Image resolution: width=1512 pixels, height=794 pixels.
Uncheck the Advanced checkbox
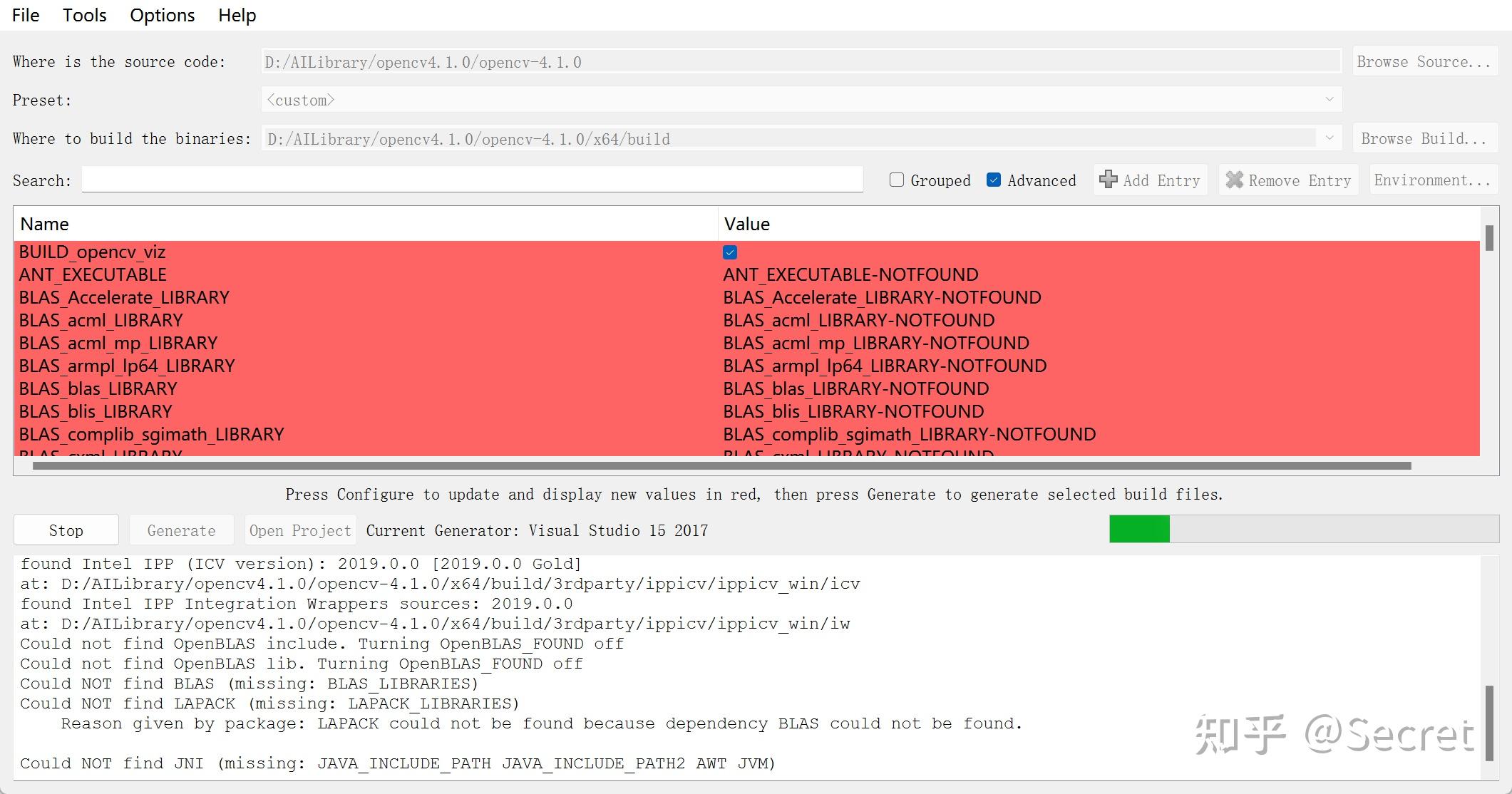(994, 180)
